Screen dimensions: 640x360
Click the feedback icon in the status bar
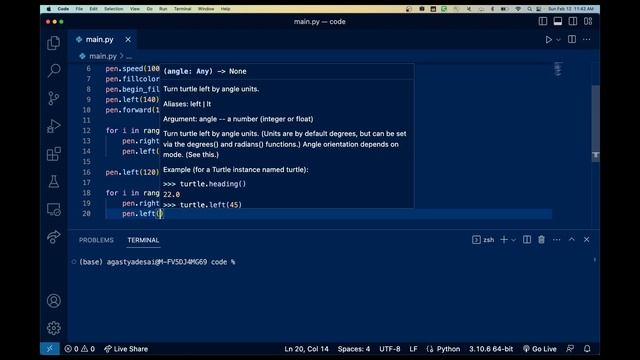tap(570, 349)
